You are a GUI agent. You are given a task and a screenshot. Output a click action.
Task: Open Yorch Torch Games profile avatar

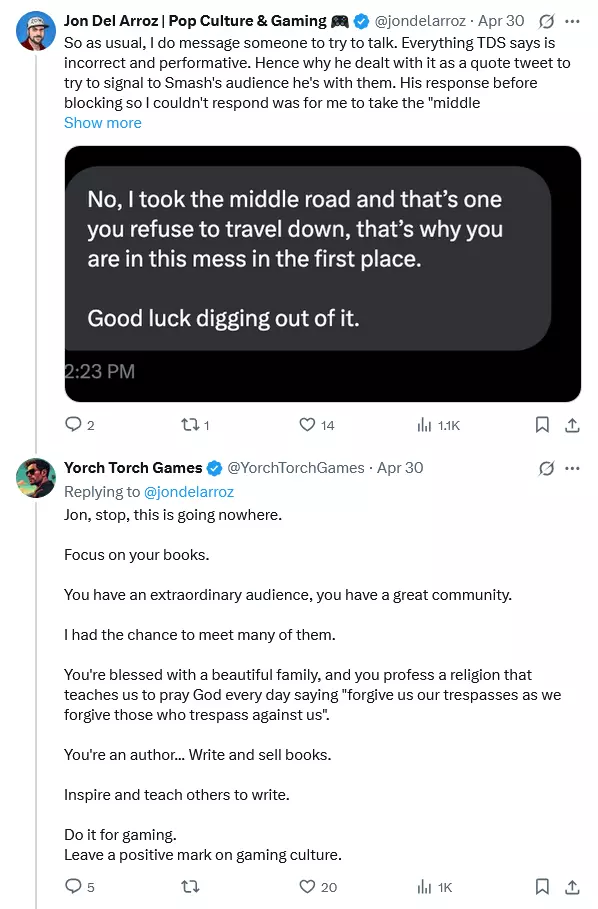[36, 478]
